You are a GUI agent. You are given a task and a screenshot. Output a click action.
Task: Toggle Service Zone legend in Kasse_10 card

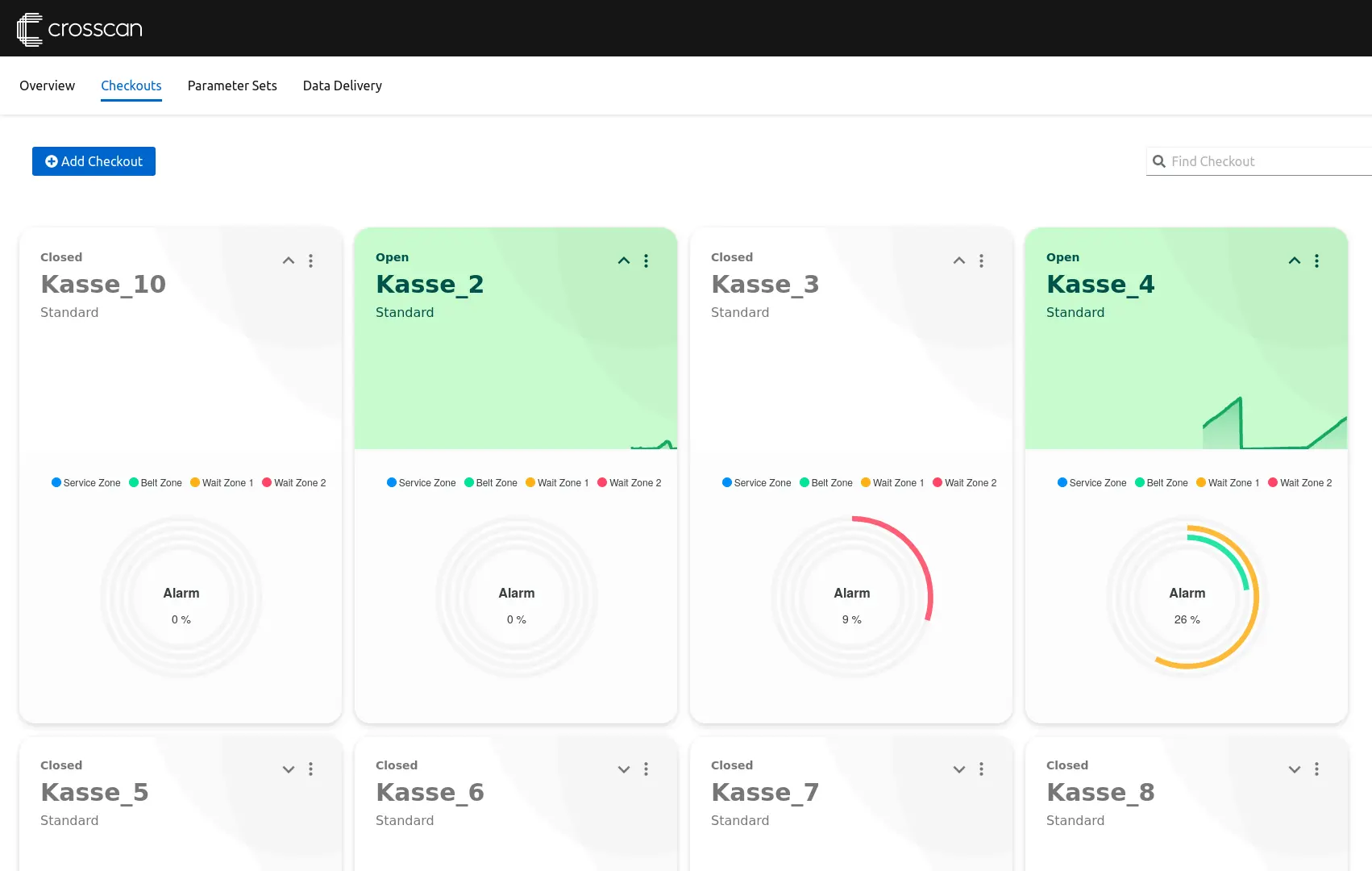click(85, 483)
